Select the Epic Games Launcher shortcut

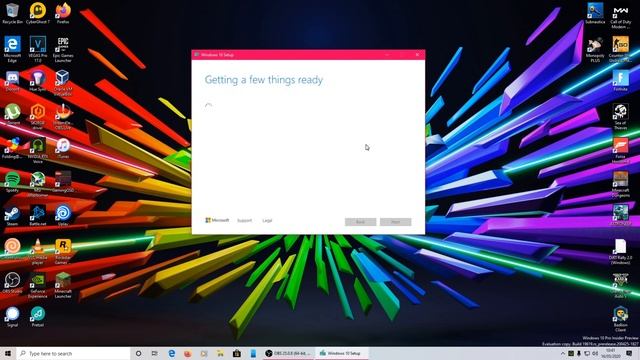(x=63, y=49)
